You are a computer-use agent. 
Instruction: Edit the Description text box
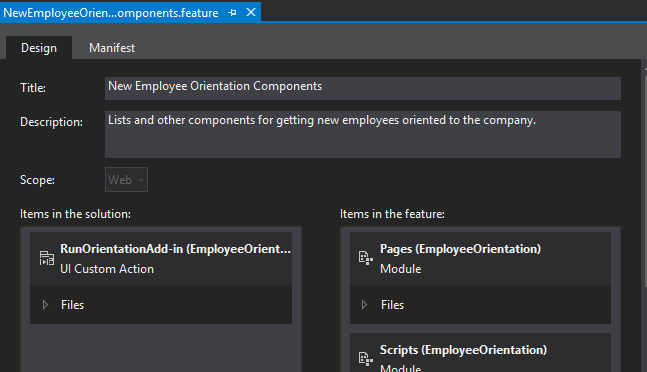(363, 134)
